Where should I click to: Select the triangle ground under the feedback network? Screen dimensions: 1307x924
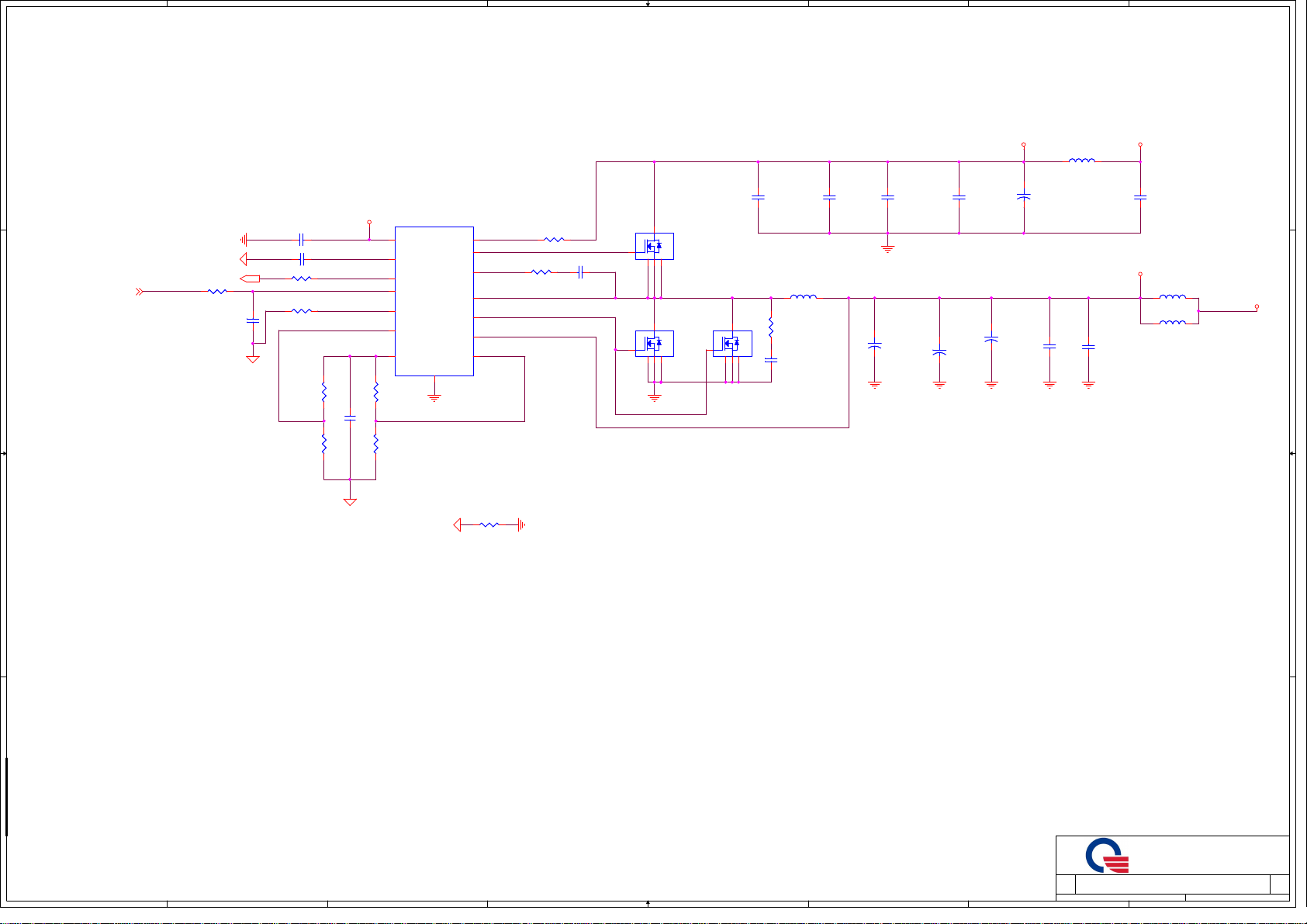pyautogui.click(x=350, y=502)
